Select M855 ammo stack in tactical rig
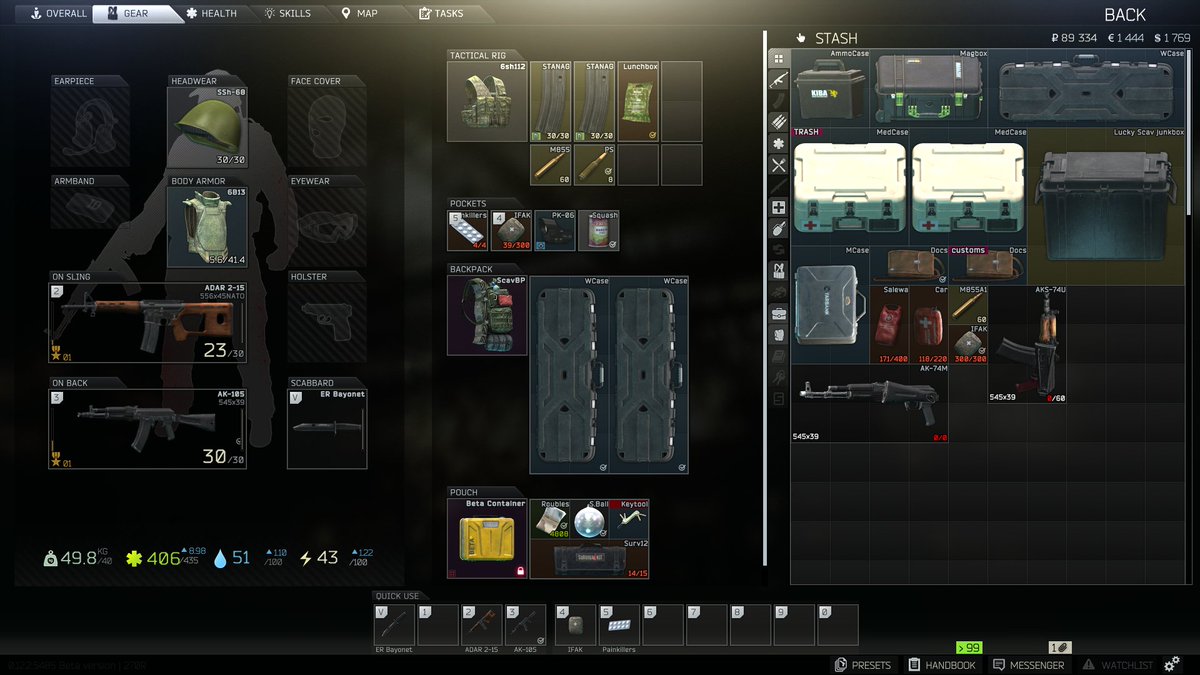1200x675 pixels. pos(551,165)
